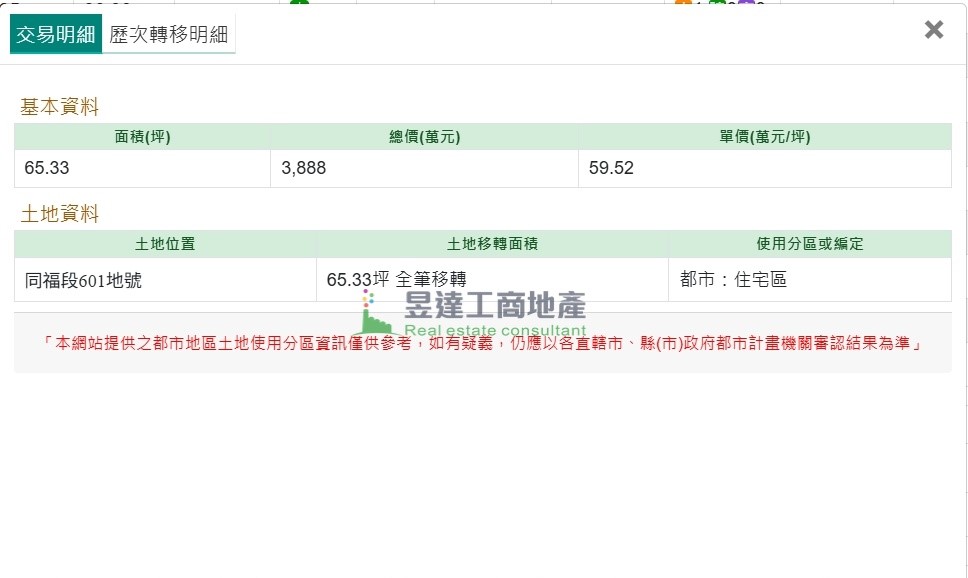Click the 土地移轉面積 column header
Viewport: 968px width, 578px height.
[x=492, y=244]
